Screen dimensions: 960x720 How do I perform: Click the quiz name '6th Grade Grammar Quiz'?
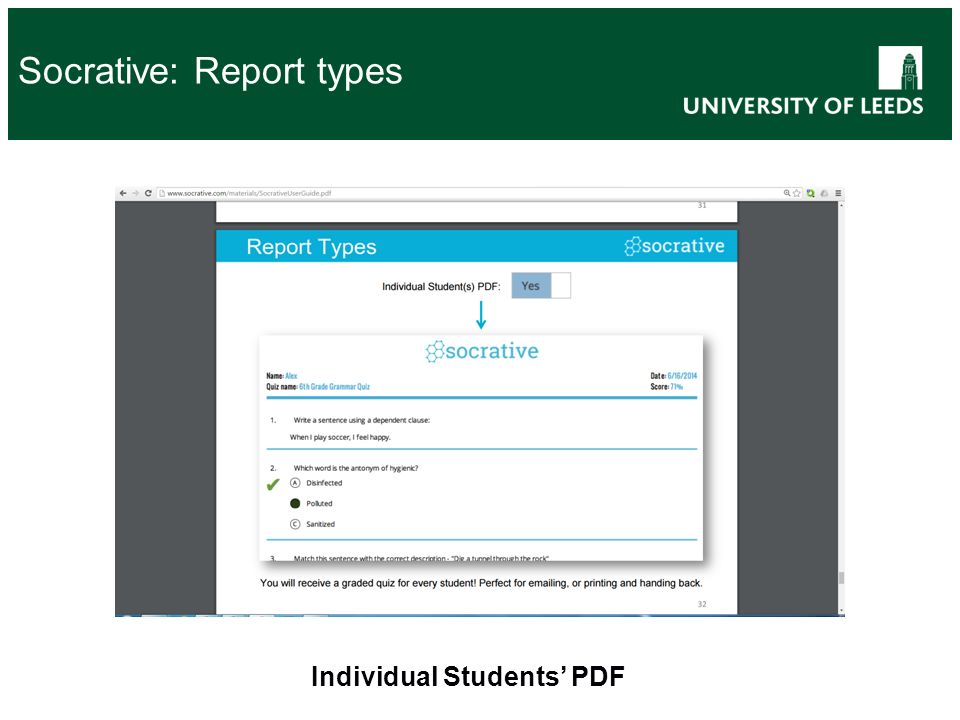(334, 386)
